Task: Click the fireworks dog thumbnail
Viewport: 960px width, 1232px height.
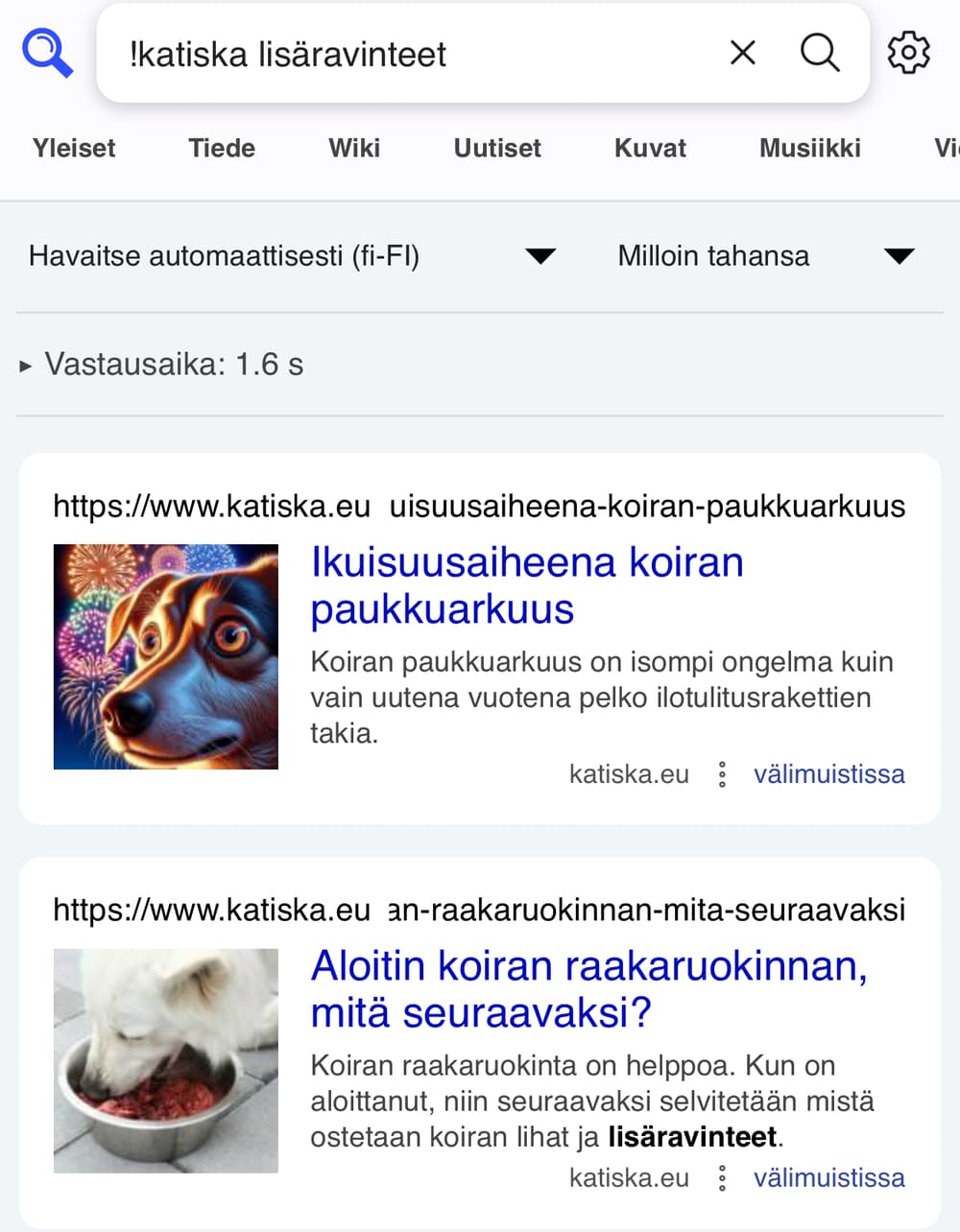Action: click(x=166, y=657)
